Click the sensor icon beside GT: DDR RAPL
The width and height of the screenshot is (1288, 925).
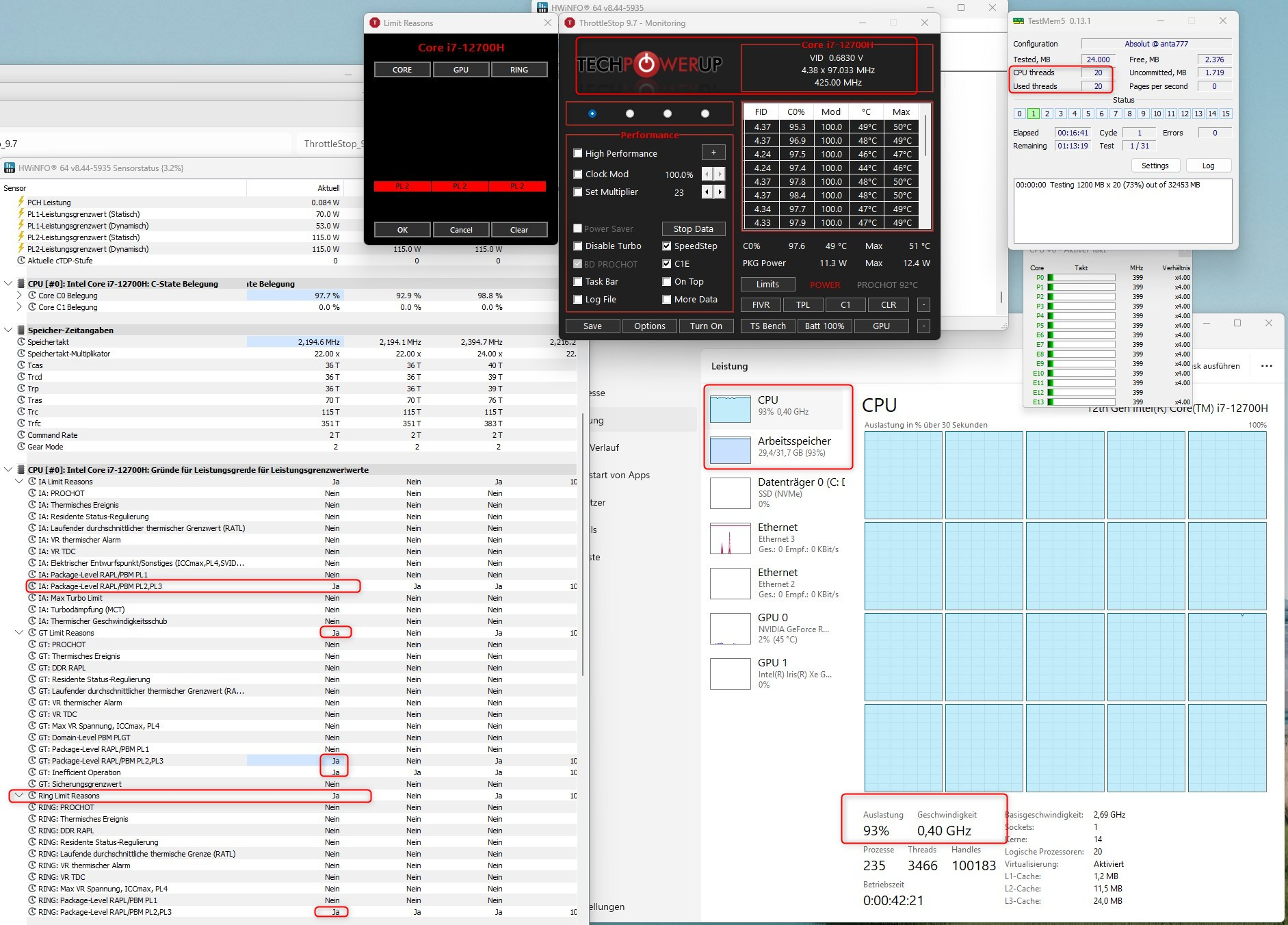click(32, 667)
